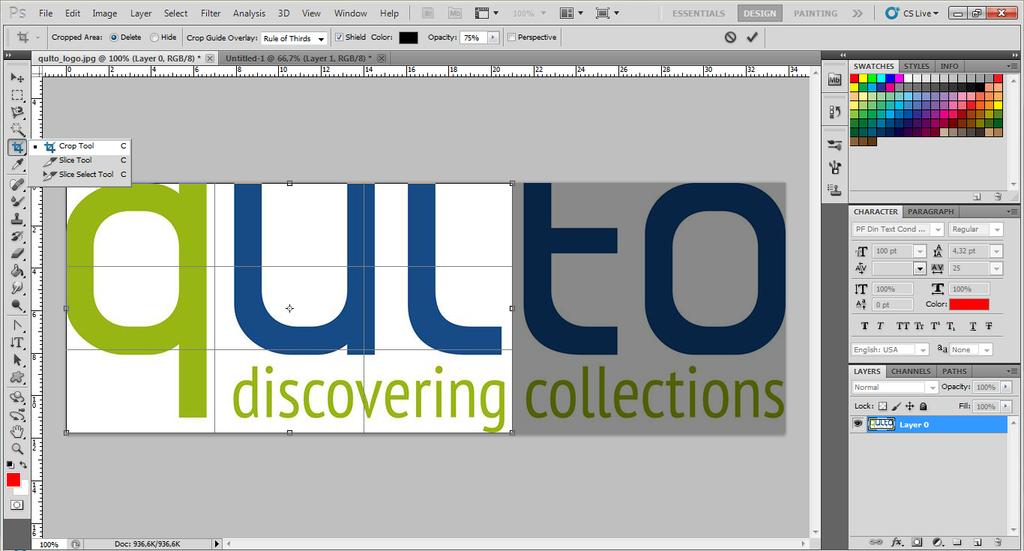Select the Eyedropper tool
This screenshot has height=551, width=1024.
click(x=17, y=164)
